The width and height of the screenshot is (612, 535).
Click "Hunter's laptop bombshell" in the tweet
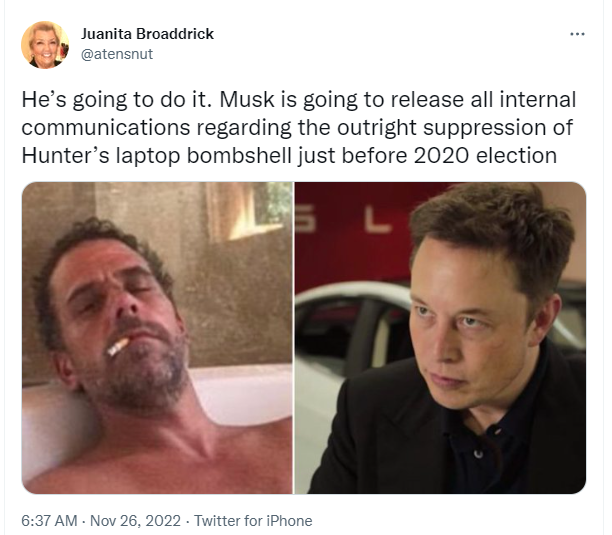tap(157, 156)
